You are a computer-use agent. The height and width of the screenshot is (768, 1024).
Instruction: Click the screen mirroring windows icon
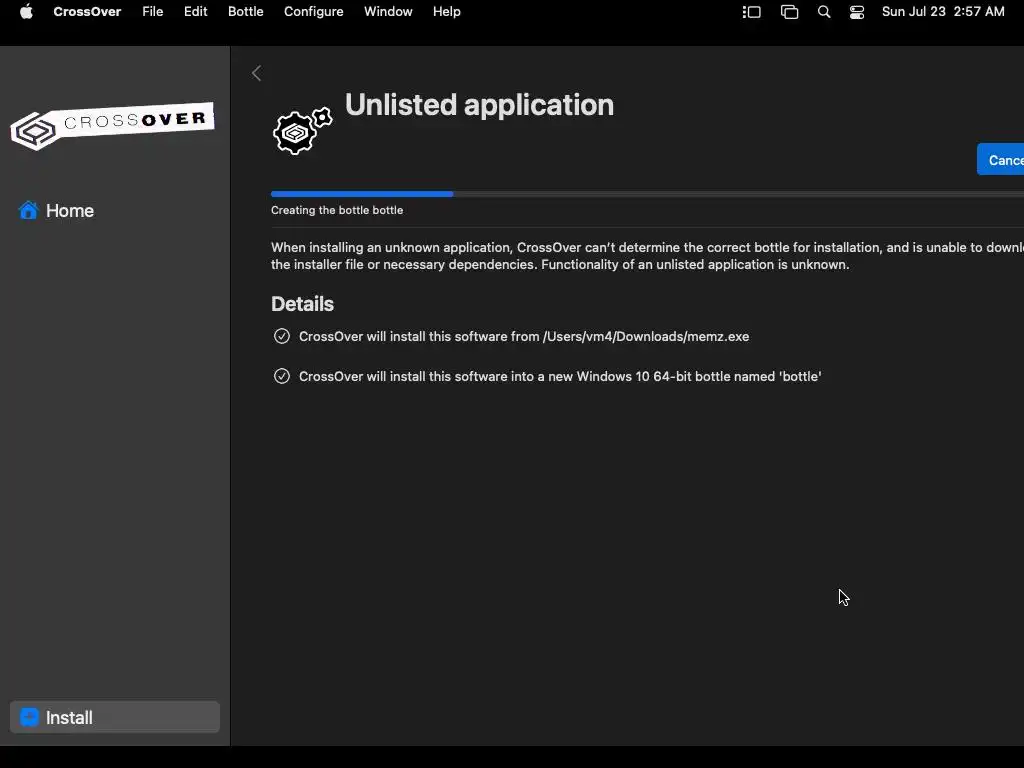(790, 12)
